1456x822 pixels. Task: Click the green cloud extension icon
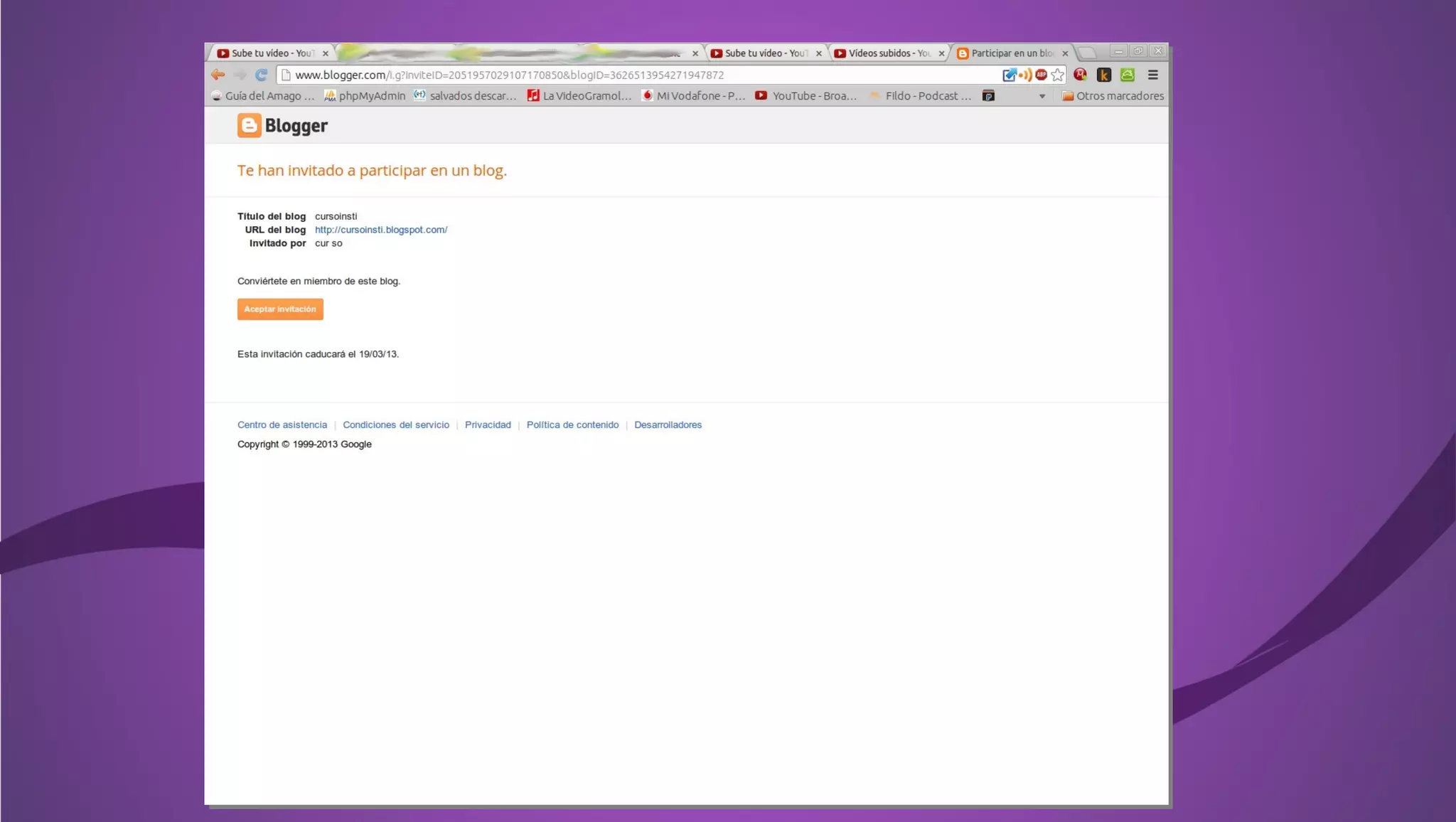pos(1128,75)
